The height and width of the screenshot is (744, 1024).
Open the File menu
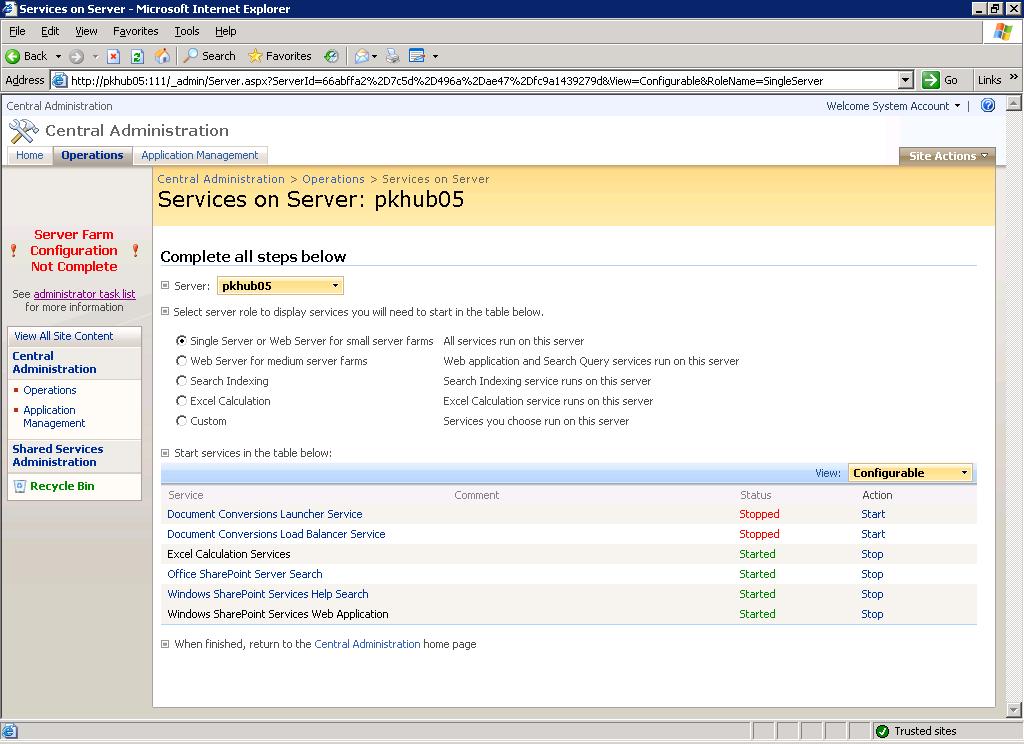pos(17,31)
